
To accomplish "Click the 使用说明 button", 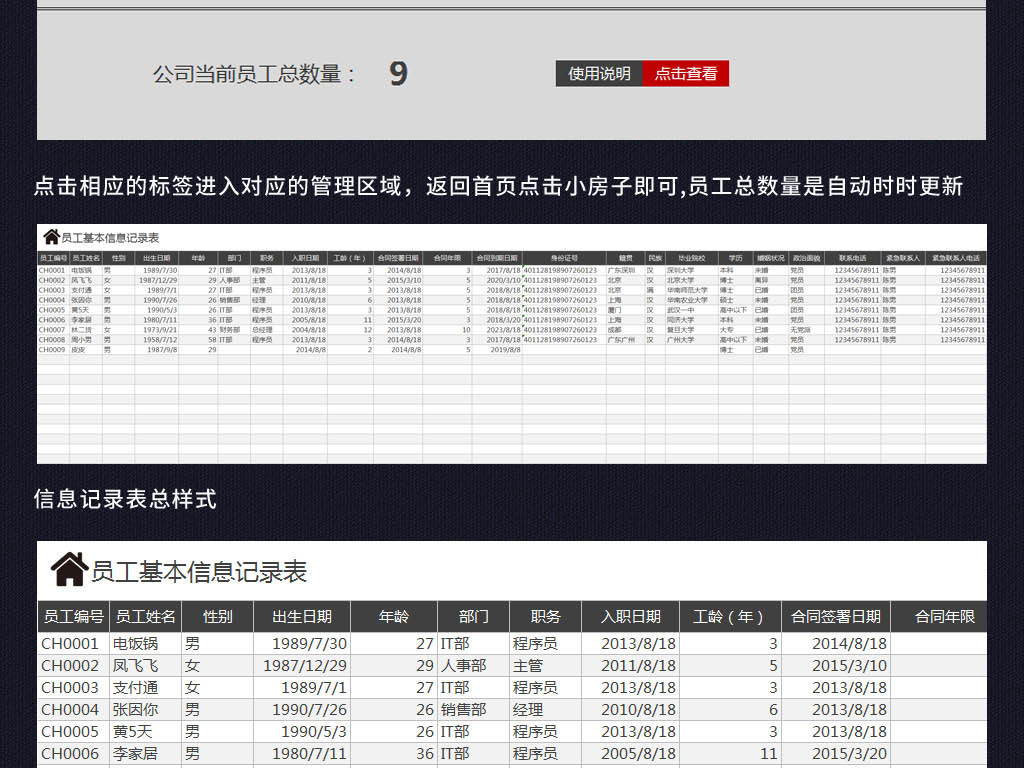I will (x=600, y=73).
